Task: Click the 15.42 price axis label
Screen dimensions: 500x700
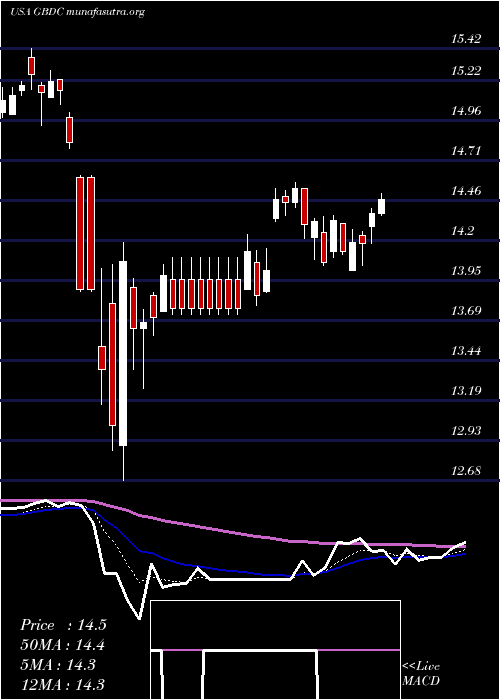Action: pyautogui.click(x=466, y=39)
